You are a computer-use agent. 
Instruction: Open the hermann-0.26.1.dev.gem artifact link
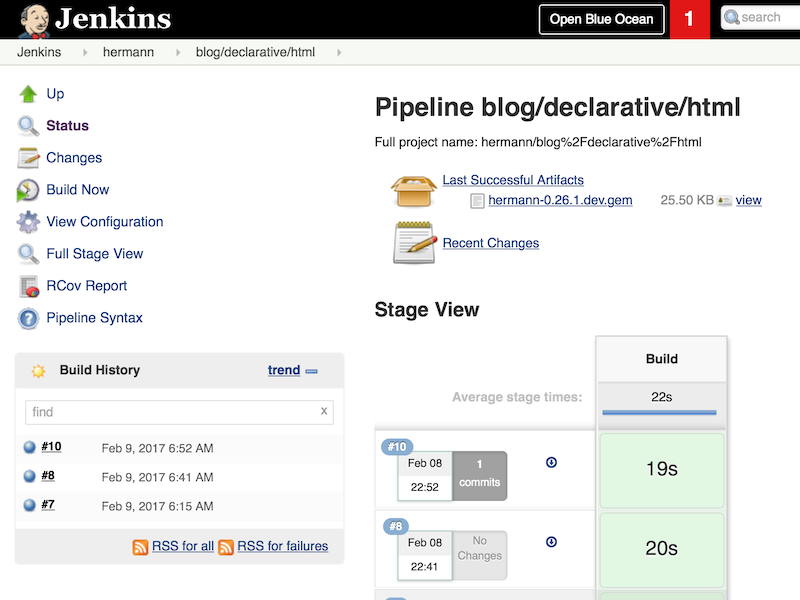[560, 200]
